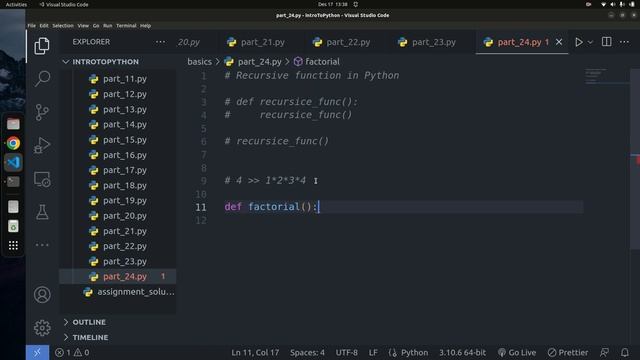Open part_11.py in explorer
Viewport: 640px width, 360px height.
[x=118, y=79]
